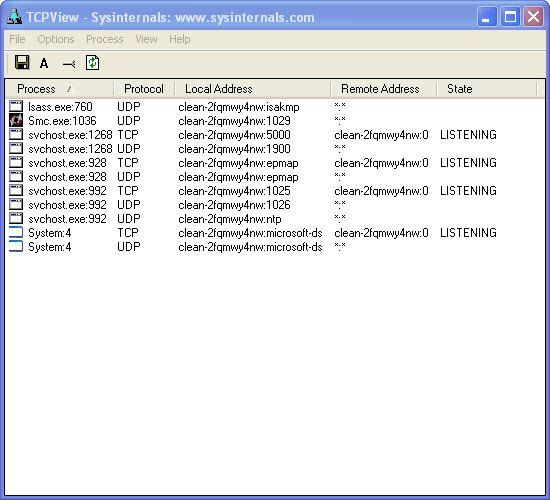Click TCP local address clean-2fqmwy4nw:microsoft-ds

point(250,233)
